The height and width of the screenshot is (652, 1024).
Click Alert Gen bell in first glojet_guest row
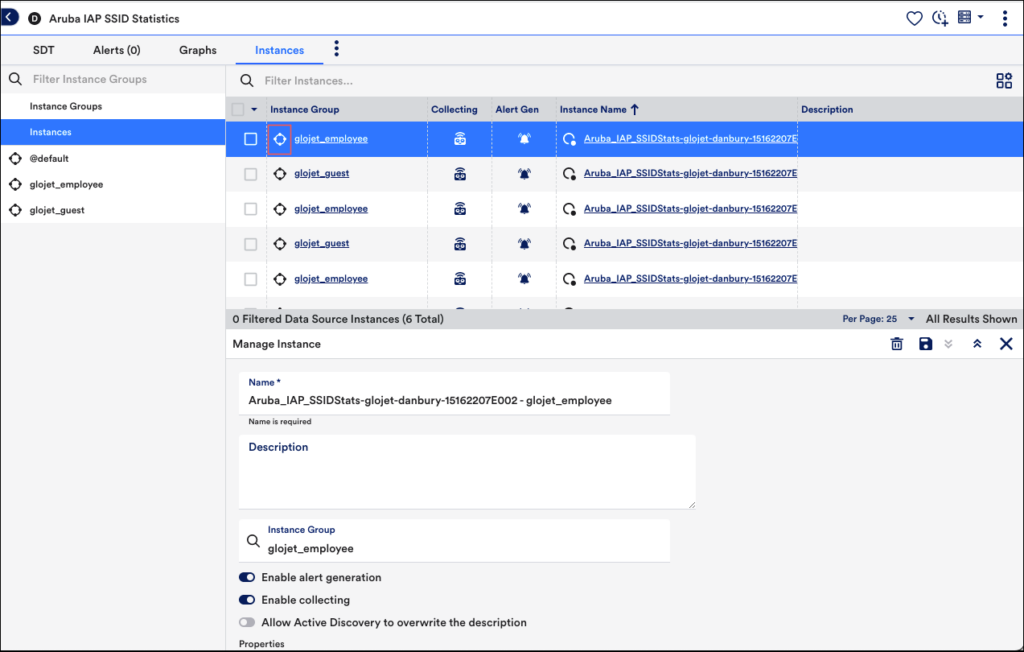pyautogui.click(x=524, y=173)
